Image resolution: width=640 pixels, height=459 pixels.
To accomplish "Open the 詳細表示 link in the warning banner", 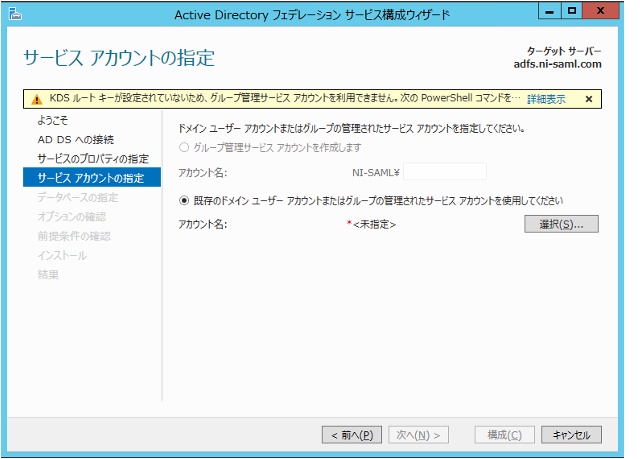I will point(546,99).
